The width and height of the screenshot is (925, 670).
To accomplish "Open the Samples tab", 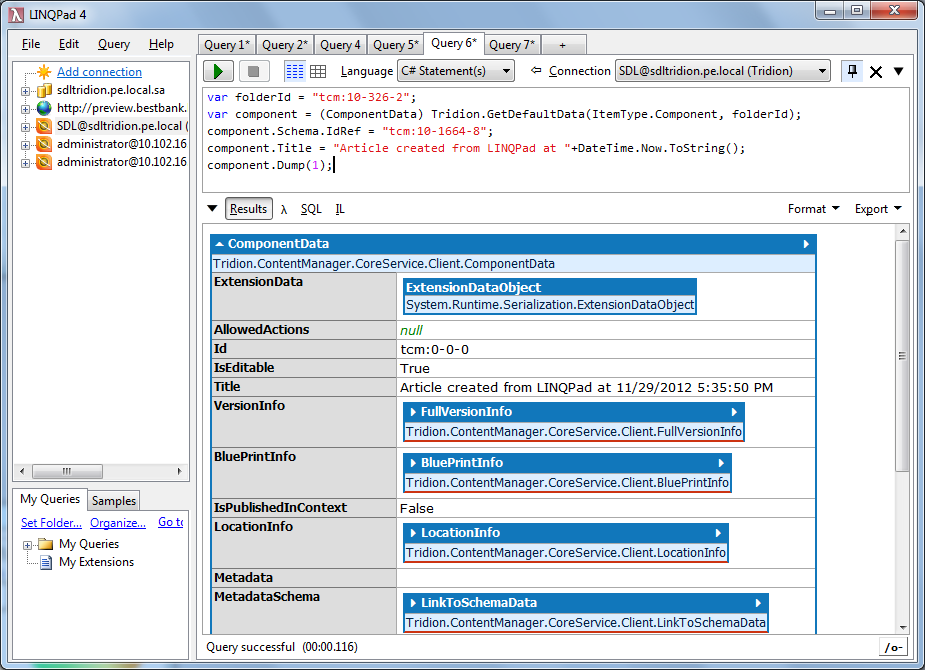I will click(x=114, y=500).
